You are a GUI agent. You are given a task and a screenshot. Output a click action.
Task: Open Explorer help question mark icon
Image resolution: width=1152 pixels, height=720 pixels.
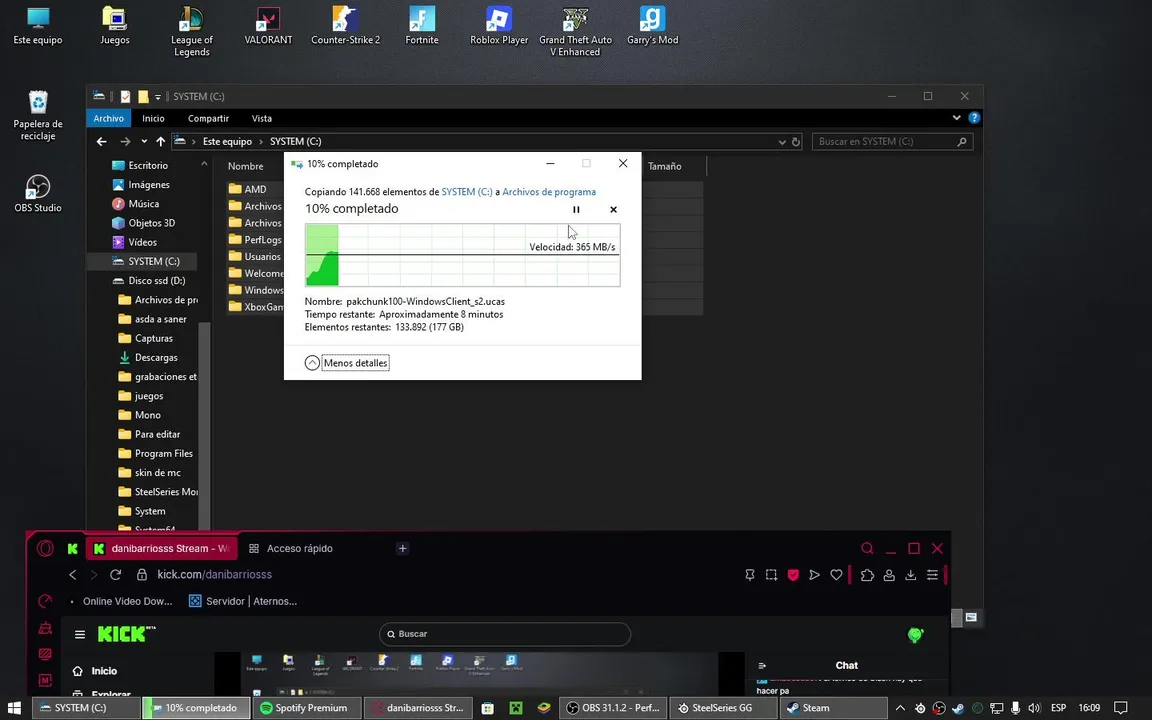(973, 118)
